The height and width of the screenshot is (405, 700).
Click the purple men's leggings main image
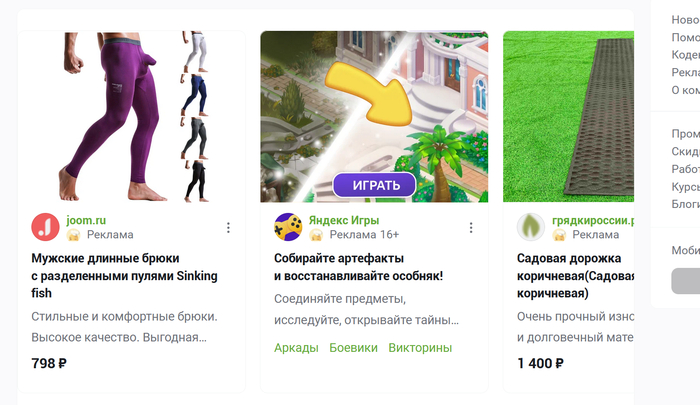click(x=109, y=116)
